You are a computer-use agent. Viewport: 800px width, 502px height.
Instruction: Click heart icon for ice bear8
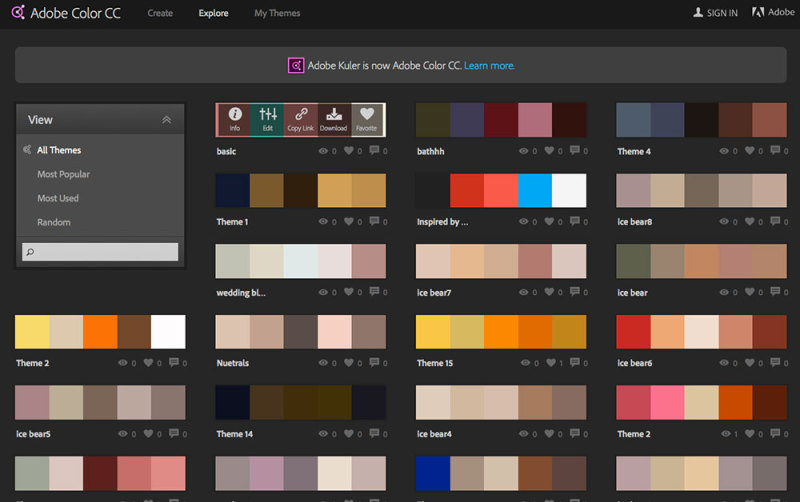749,221
